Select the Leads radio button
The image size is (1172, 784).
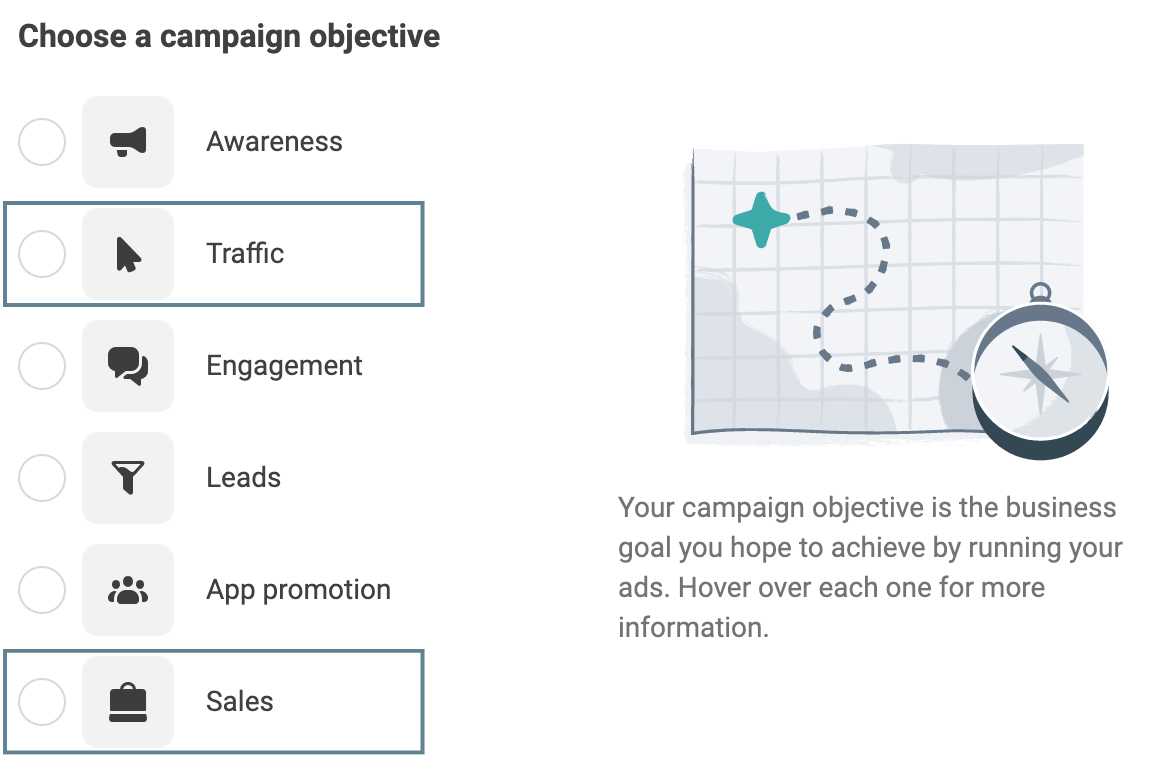[41, 477]
